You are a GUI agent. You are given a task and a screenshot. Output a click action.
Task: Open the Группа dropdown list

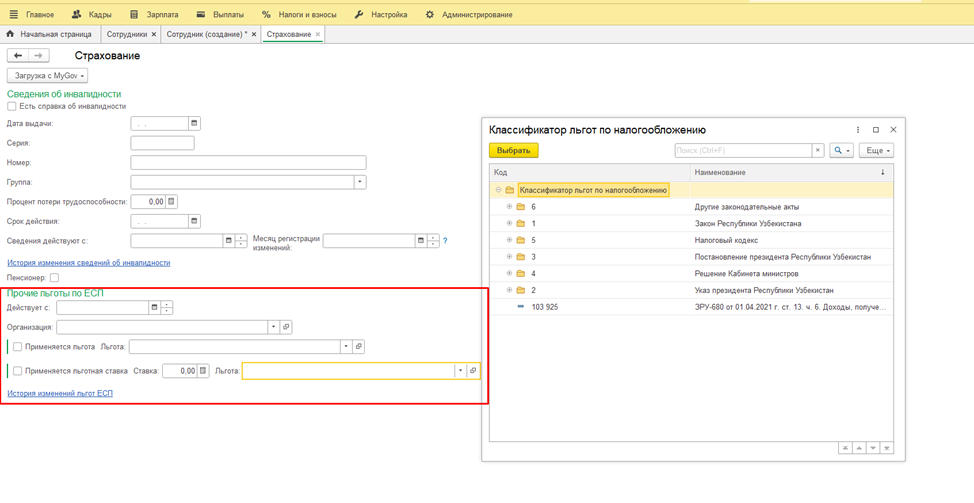point(360,183)
